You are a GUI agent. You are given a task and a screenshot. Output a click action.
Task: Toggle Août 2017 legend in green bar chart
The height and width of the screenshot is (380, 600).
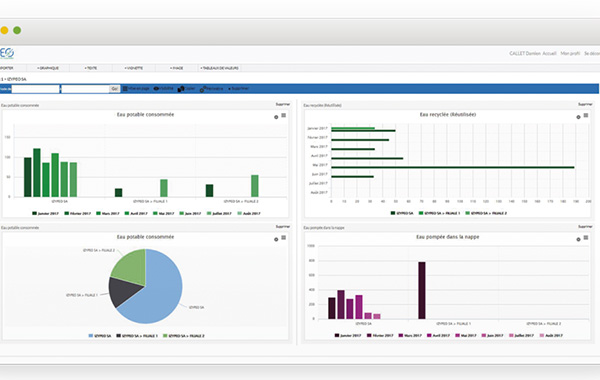(249, 214)
